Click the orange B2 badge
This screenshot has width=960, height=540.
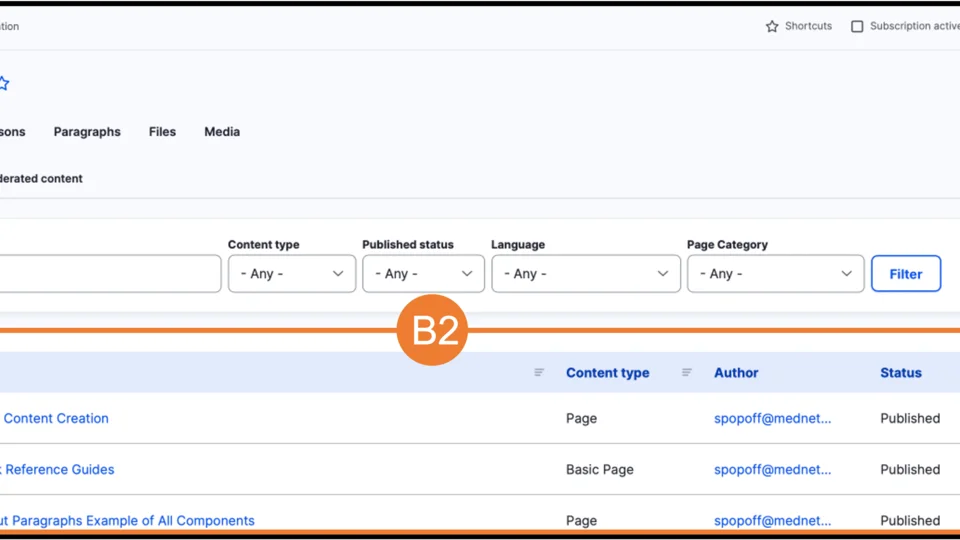pyautogui.click(x=432, y=330)
